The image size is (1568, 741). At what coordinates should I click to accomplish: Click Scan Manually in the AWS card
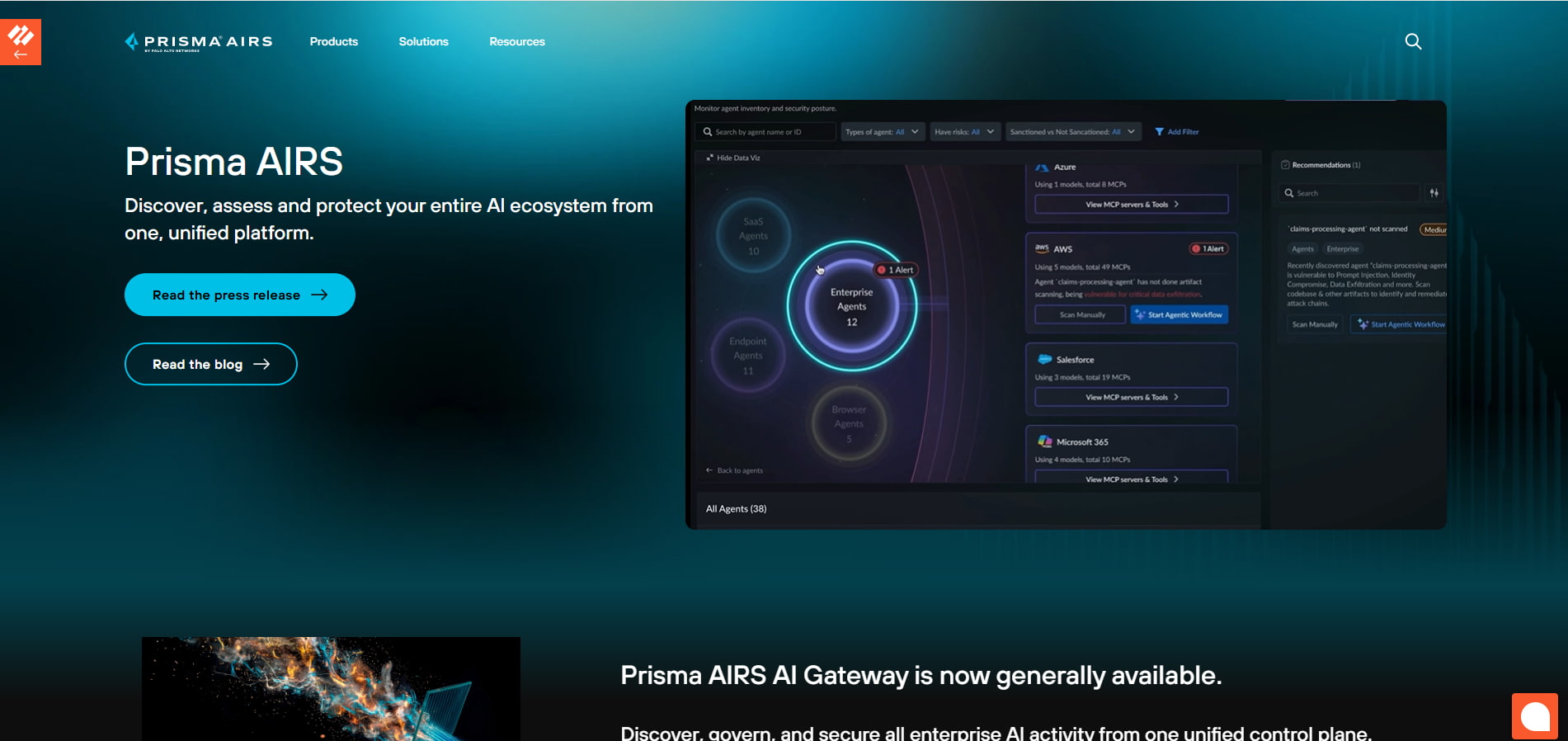coord(1081,314)
